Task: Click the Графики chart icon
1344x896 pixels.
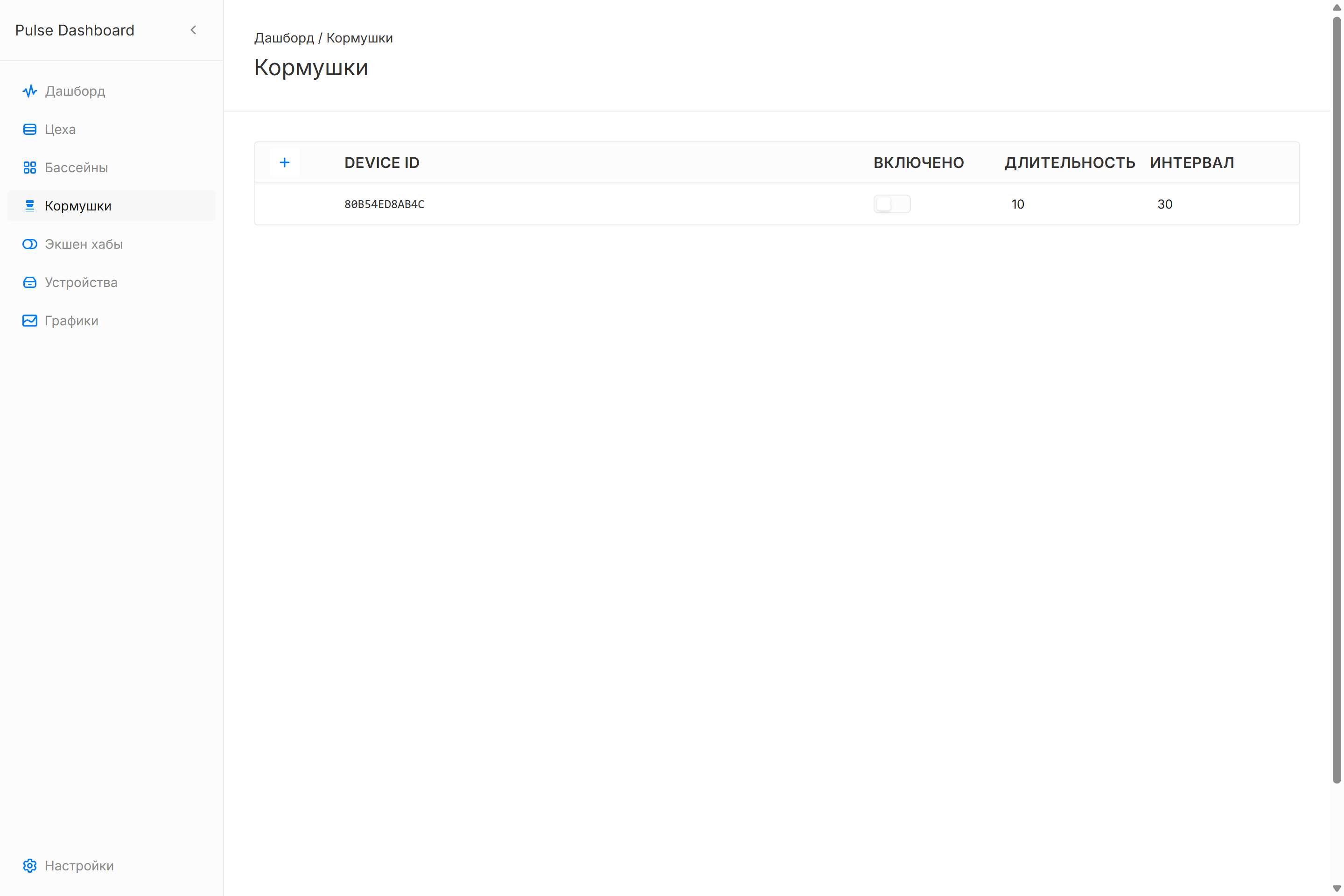Action: click(x=30, y=321)
